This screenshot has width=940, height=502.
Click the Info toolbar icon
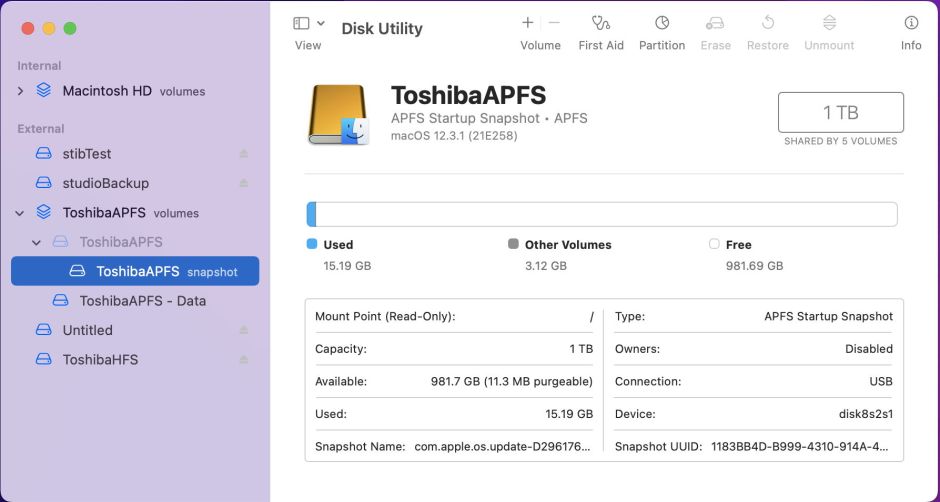pyautogui.click(x=910, y=23)
